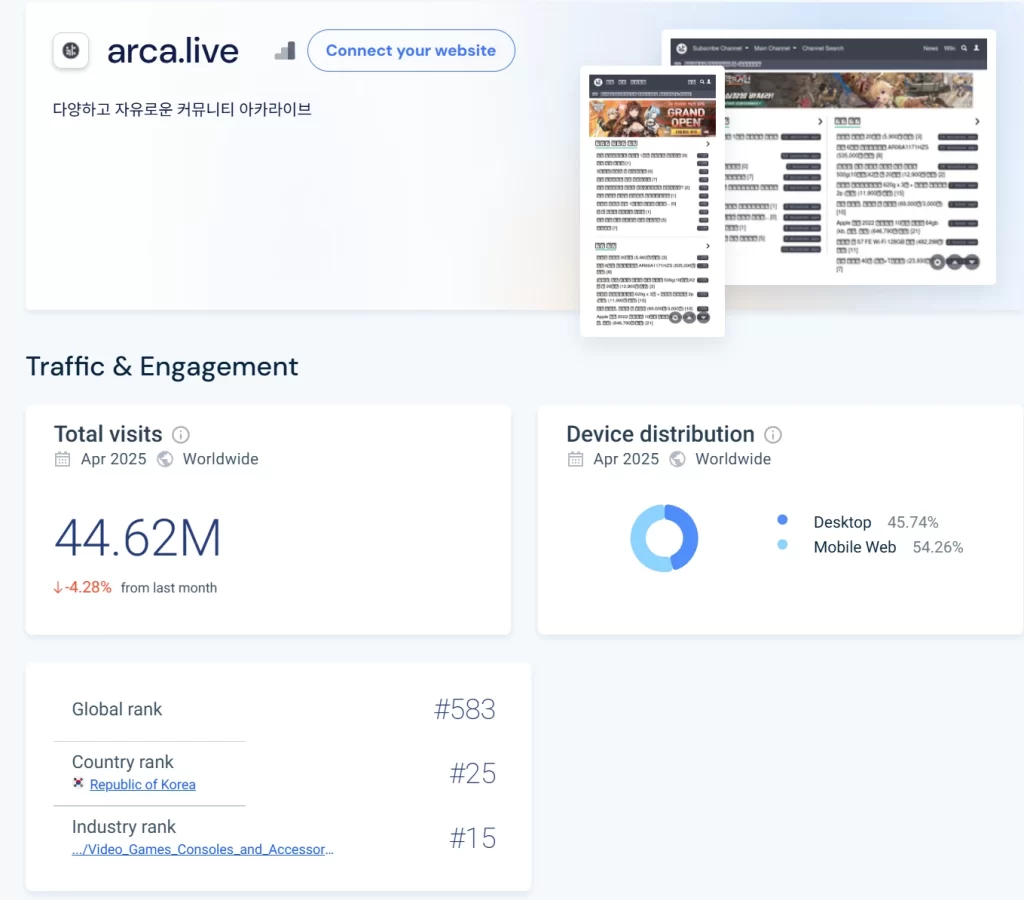Click the Industry rank label
The width and height of the screenshot is (1024, 900).
[x=124, y=827]
